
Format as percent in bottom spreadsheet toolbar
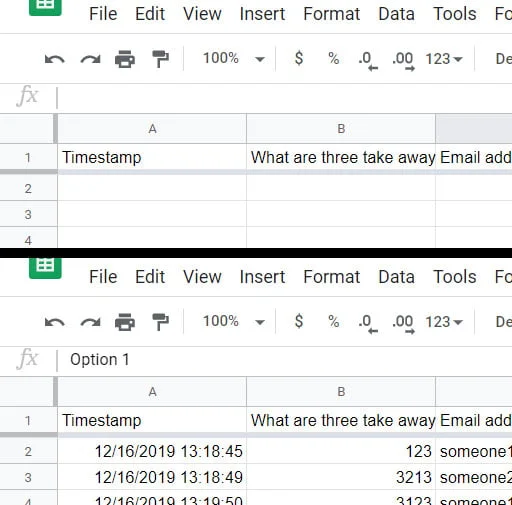point(334,321)
